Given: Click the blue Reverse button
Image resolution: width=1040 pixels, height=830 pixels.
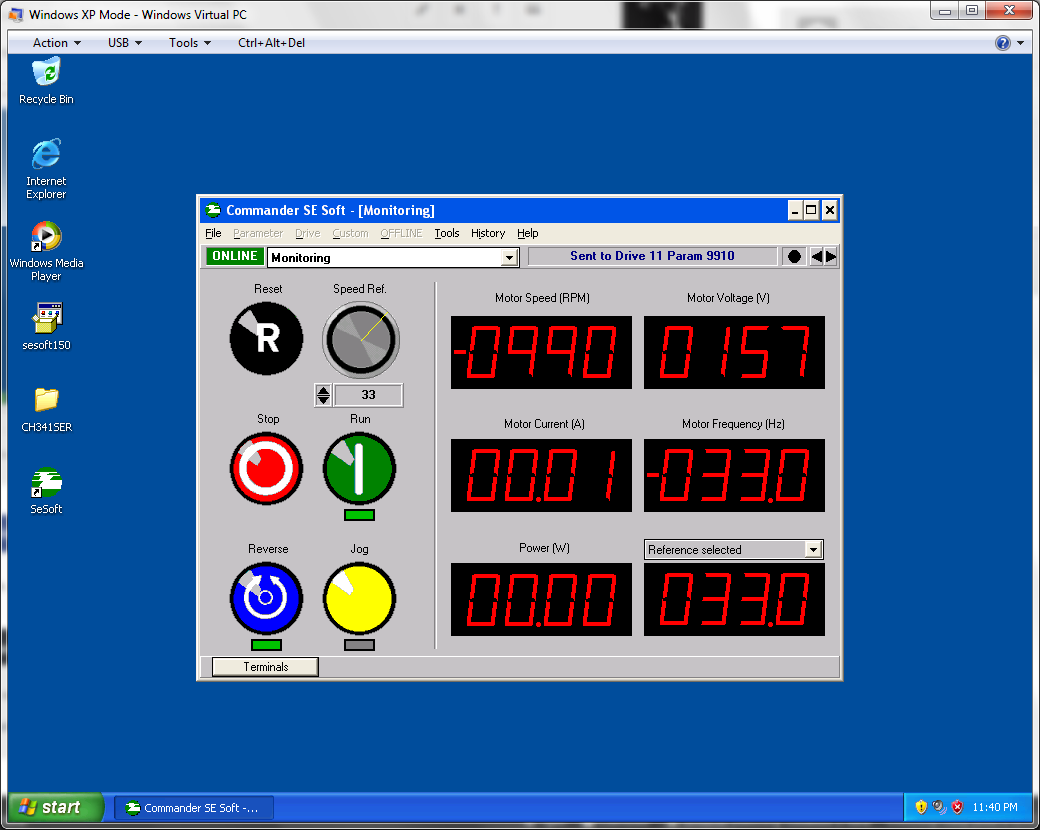Looking at the screenshot, I should click(x=266, y=598).
